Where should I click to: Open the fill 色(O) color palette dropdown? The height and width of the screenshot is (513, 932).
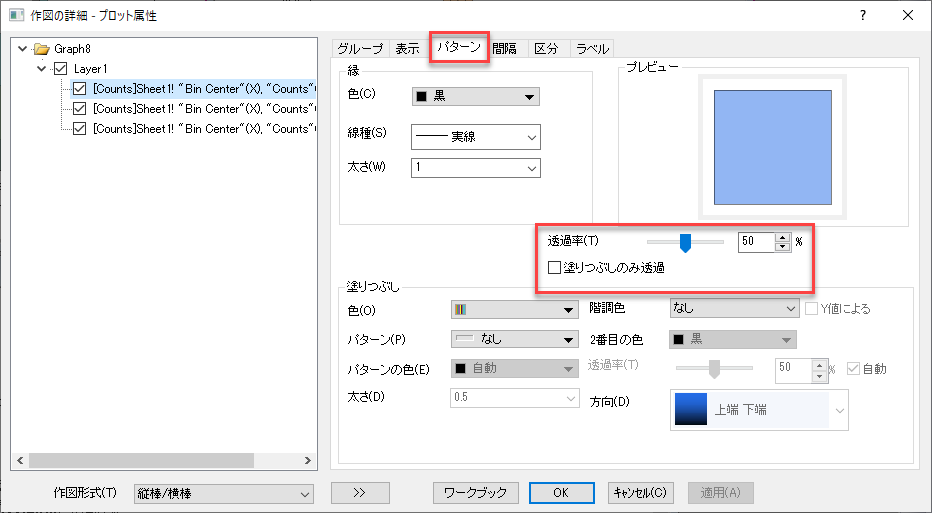click(515, 309)
